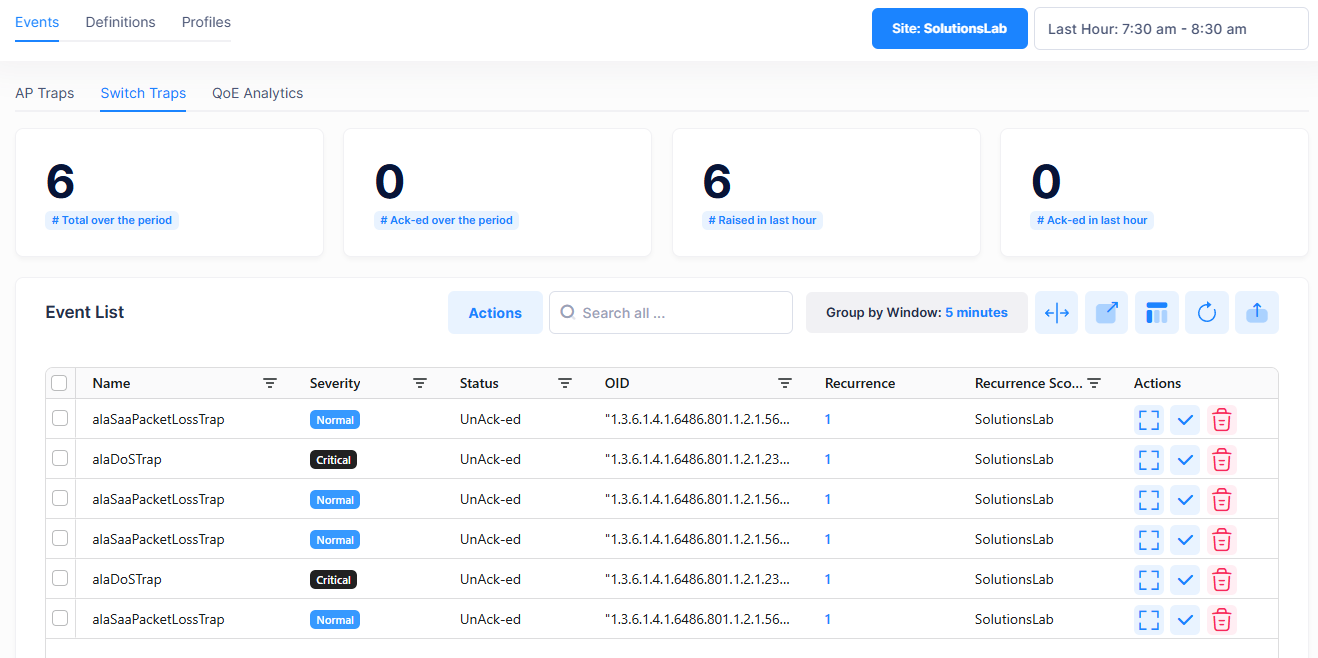Refresh the Event List
The image size is (1318, 658).
[x=1207, y=313]
